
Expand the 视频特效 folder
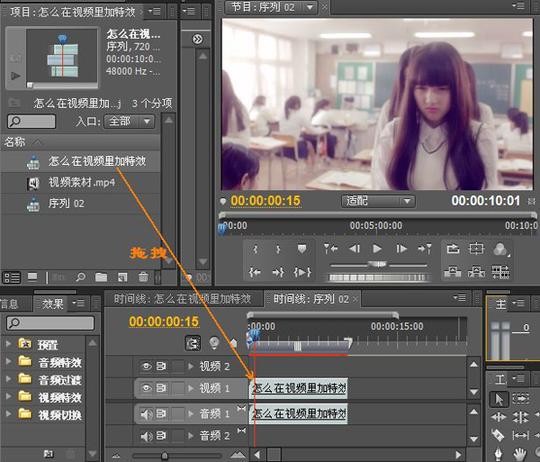click(x=9, y=396)
